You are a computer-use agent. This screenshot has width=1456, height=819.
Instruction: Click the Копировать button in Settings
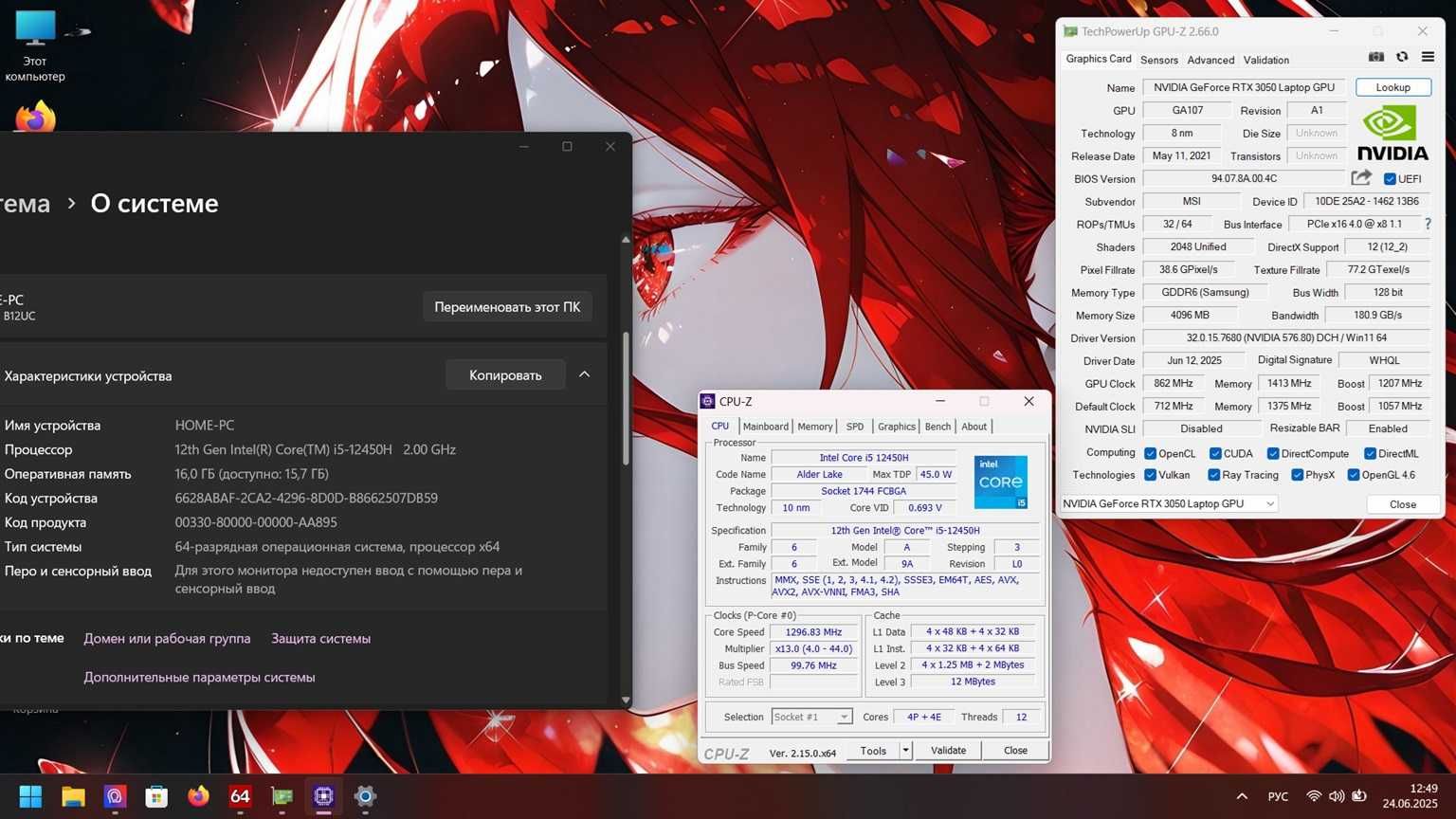pyautogui.click(x=505, y=374)
